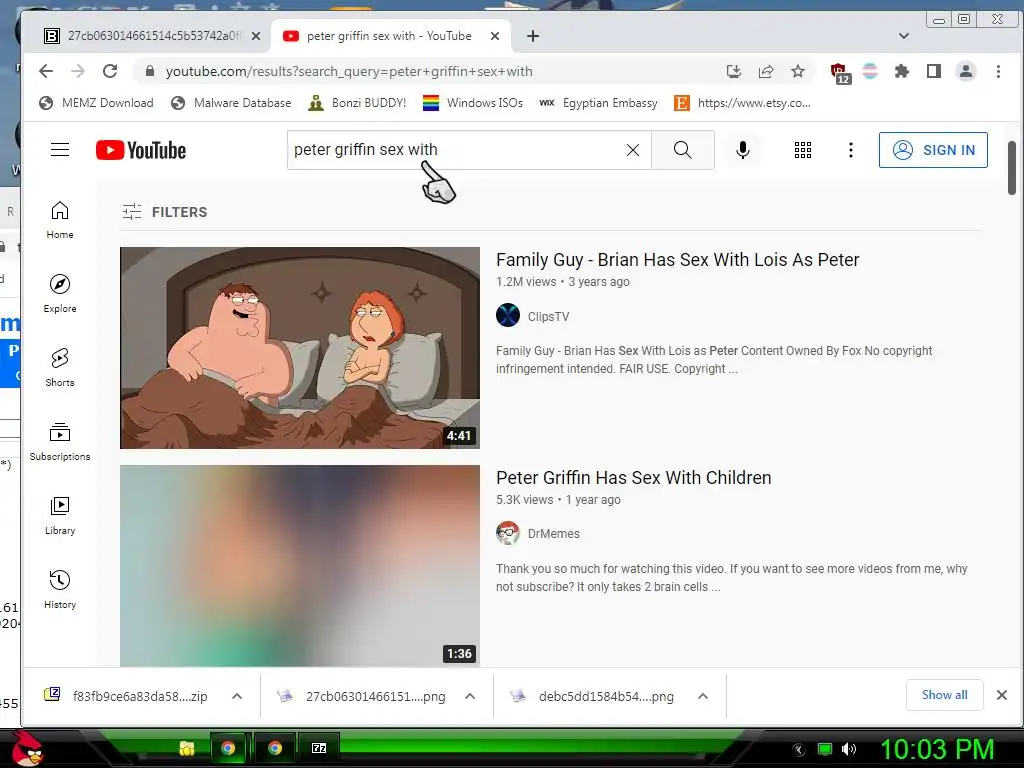Open YouTube settings three-dot menu
The image size is (1024, 768).
[850, 150]
